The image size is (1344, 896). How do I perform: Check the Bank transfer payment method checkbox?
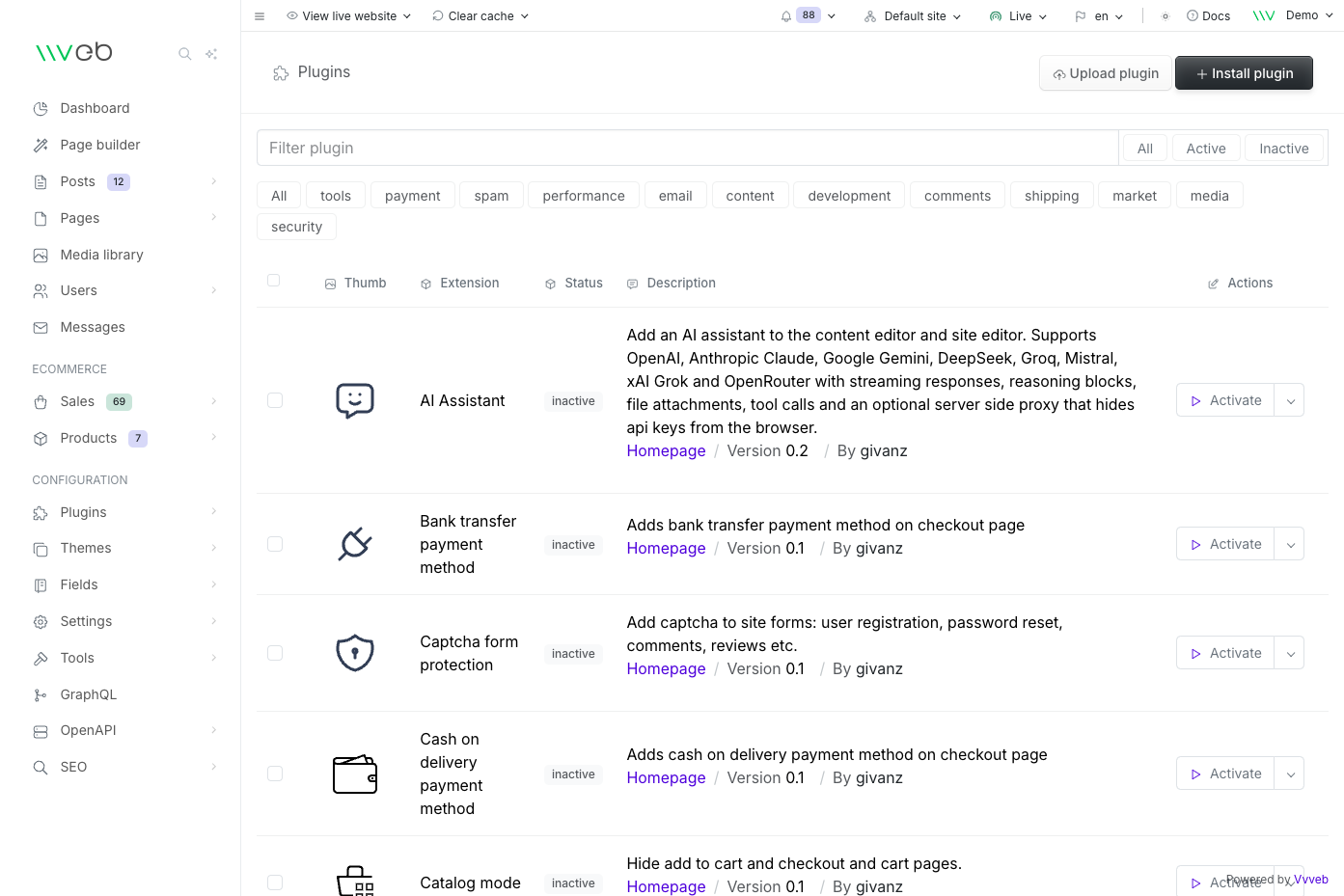tap(275, 544)
